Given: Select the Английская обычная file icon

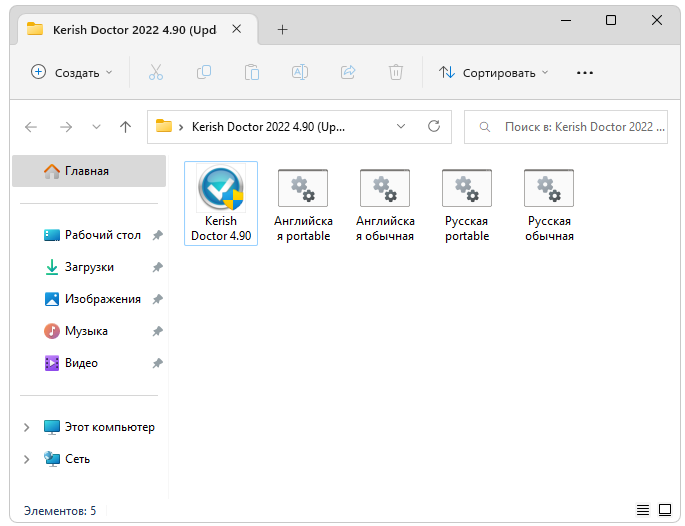Looking at the screenshot, I should 385,190.
